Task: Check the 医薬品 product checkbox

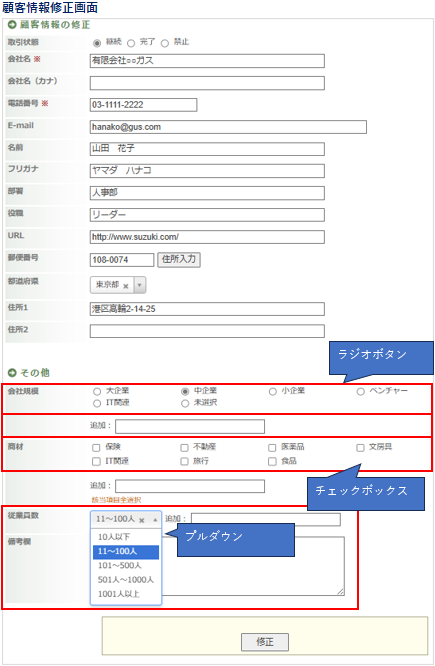Action: [x=272, y=448]
